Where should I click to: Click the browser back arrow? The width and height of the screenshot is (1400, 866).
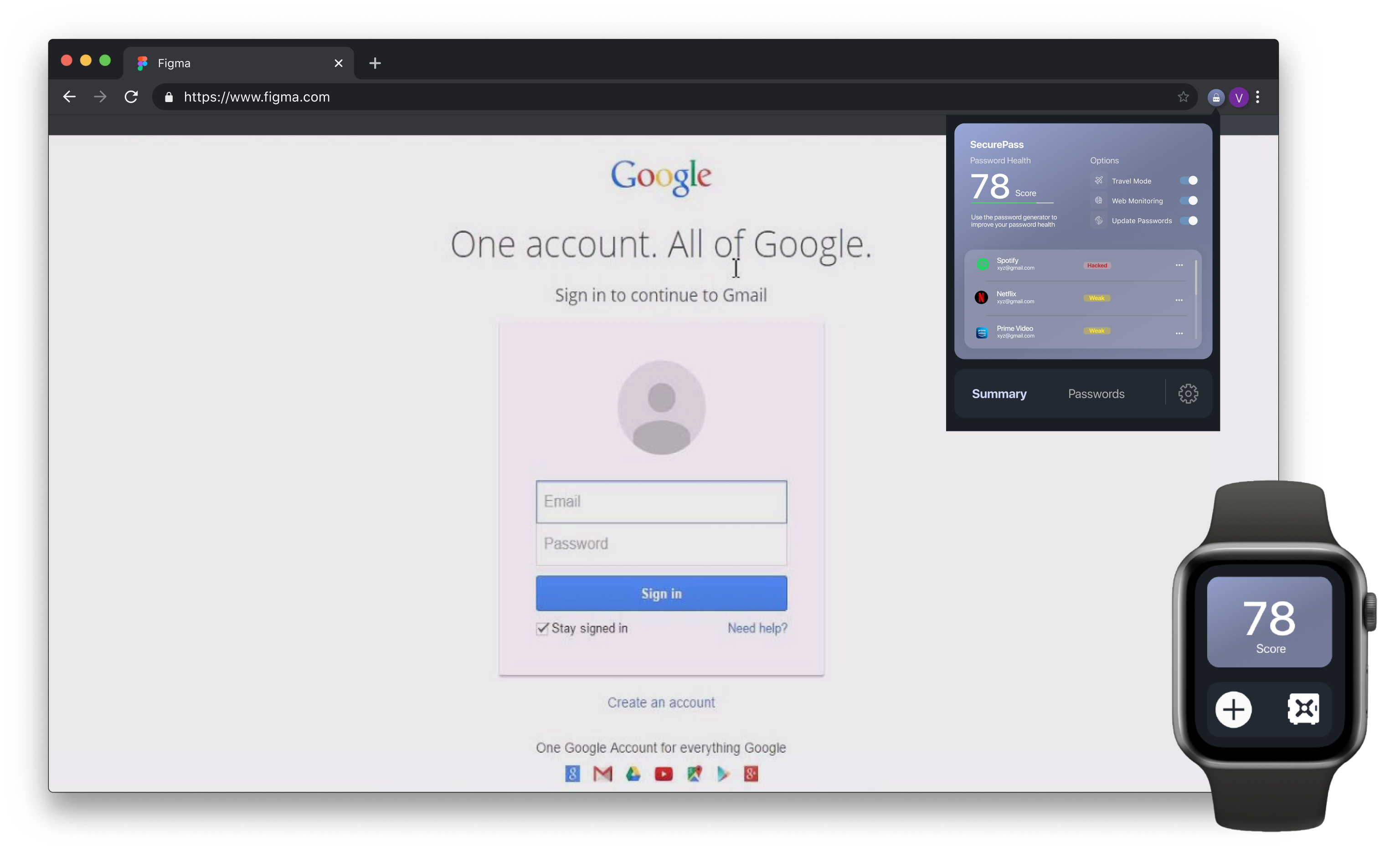(x=69, y=97)
